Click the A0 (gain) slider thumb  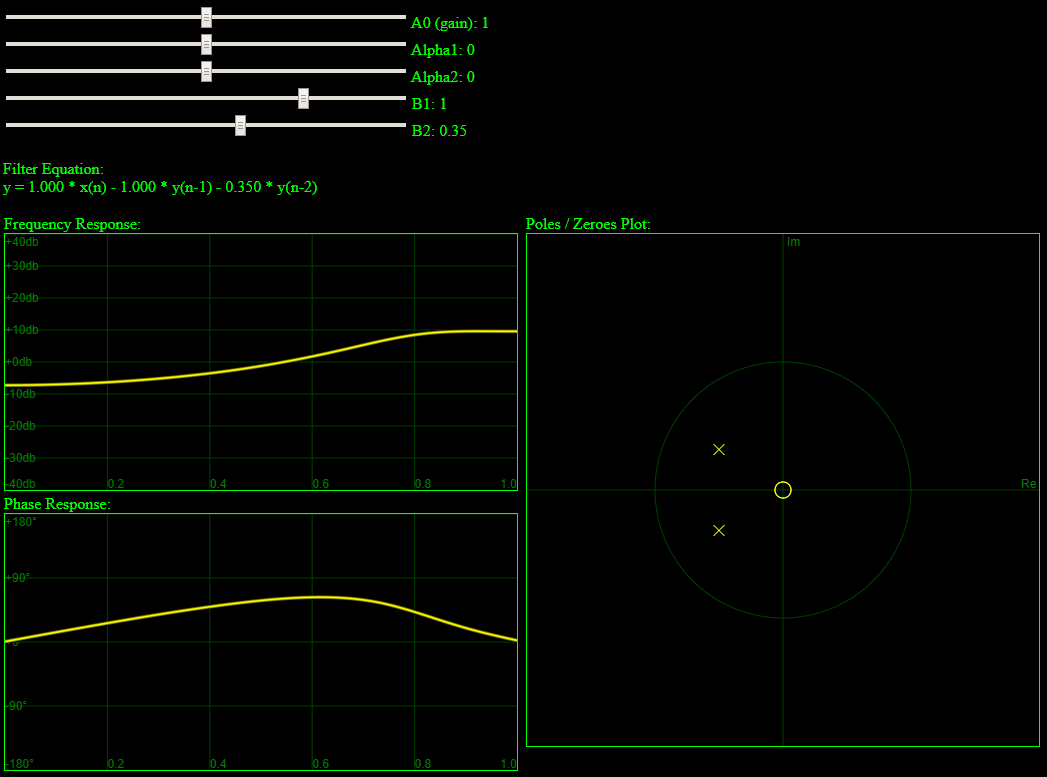click(206, 17)
